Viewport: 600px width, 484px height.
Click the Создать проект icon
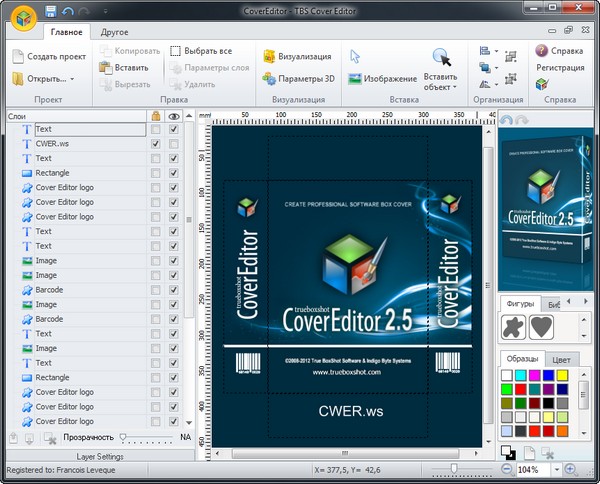18,56
